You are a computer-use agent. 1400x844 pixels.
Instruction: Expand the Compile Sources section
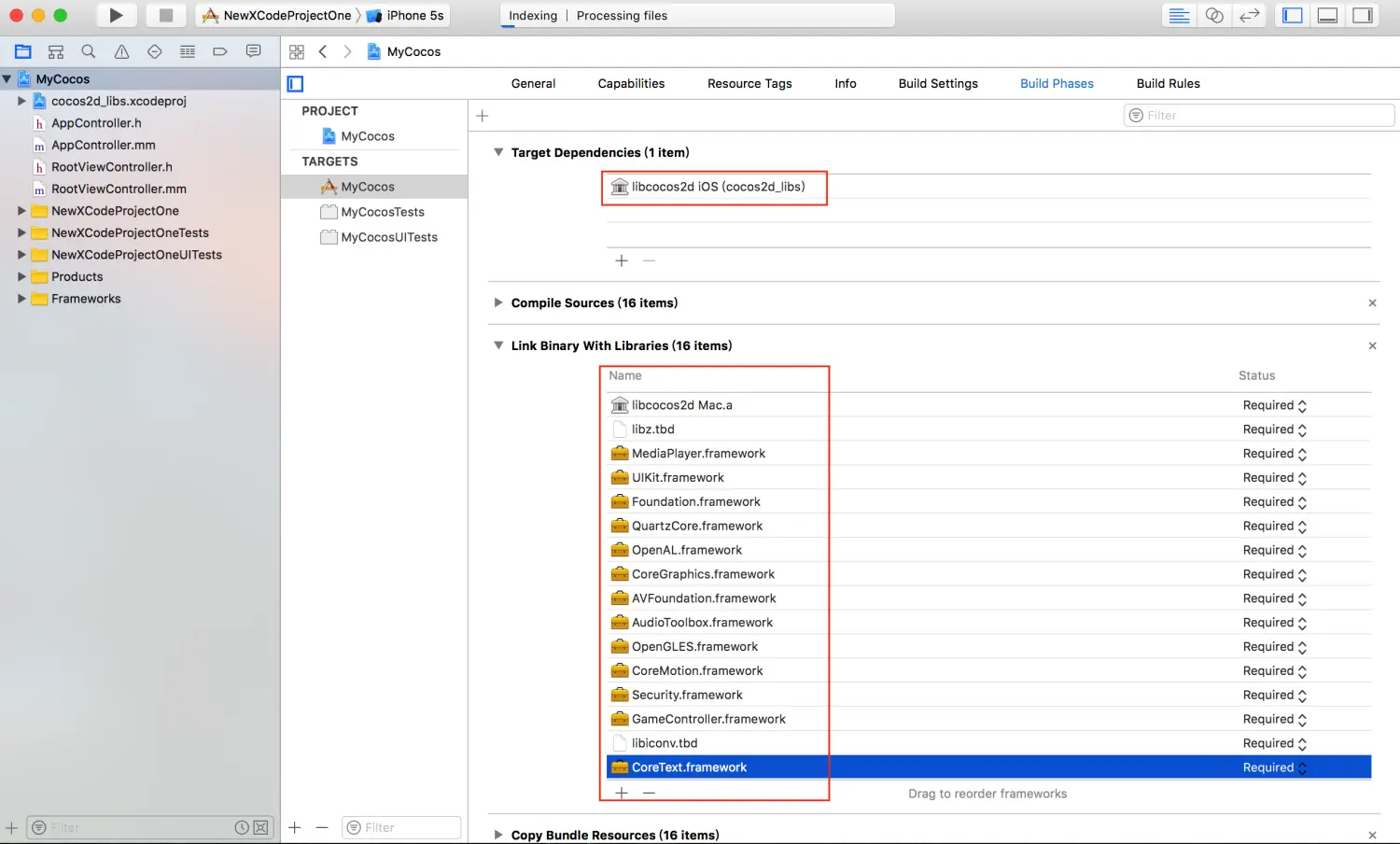coord(498,302)
